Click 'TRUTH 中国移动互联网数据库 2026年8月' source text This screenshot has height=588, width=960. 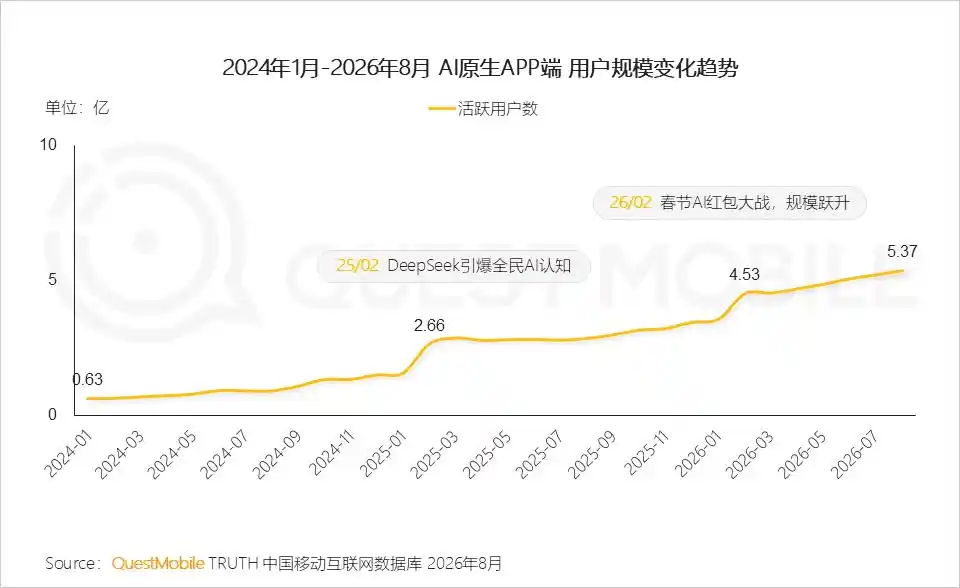click(355, 563)
